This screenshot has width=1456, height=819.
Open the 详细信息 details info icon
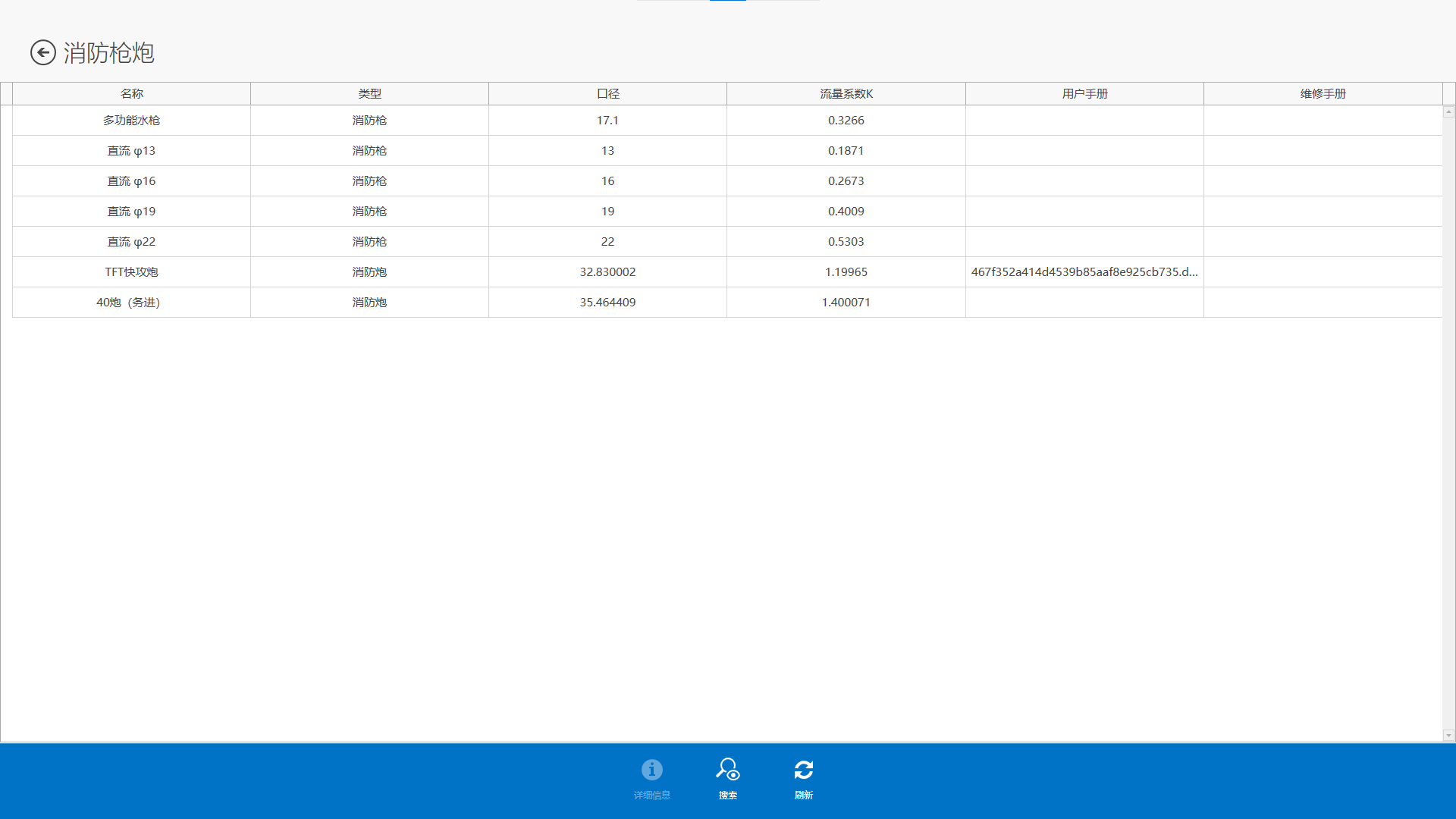[652, 770]
